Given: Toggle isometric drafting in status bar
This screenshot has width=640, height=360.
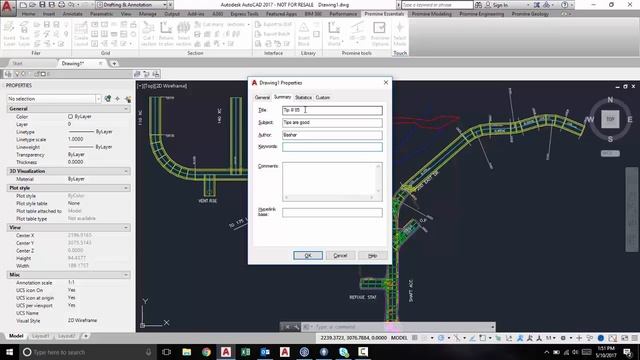Looking at the screenshot, I should click(457, 338).
